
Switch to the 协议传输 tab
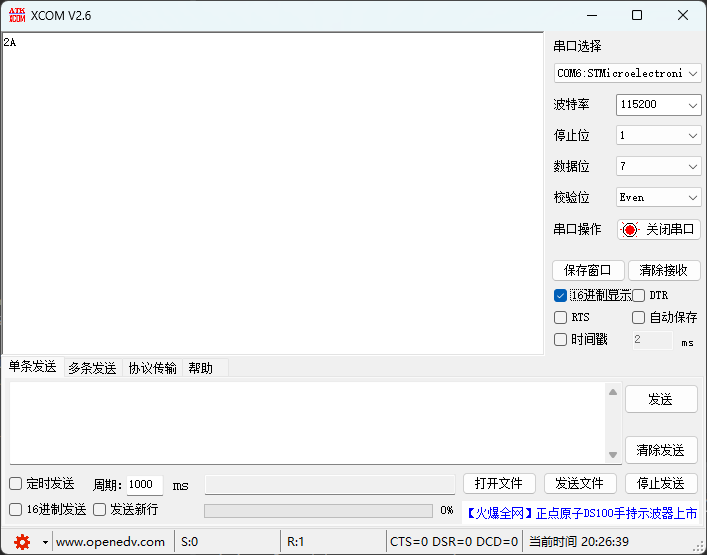click(152, 368)
